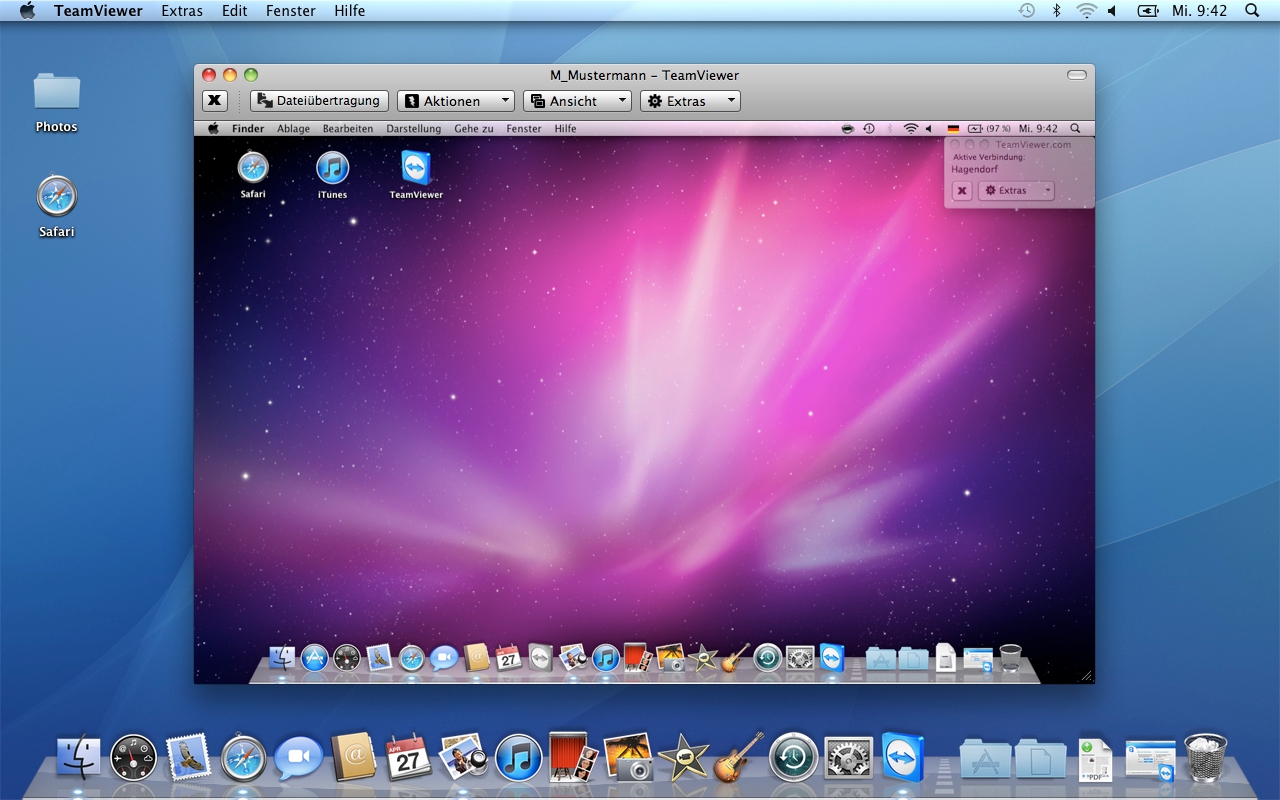The image size is (1280, 800).
Task: Launch iTunes from the remote dock
Action: pyautogui.click(x=605, y=658)
